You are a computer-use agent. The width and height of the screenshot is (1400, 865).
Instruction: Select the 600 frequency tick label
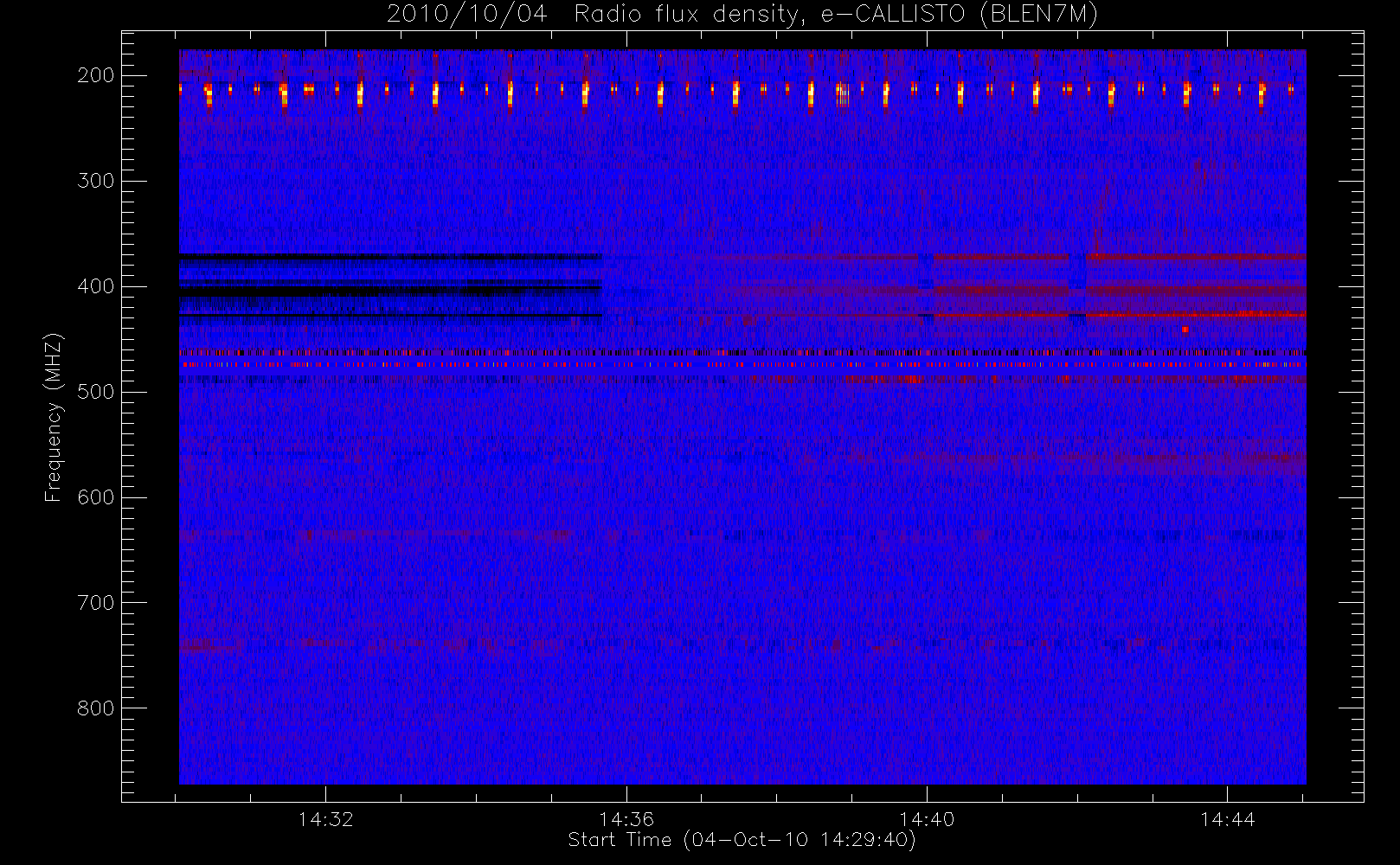pos(96,497)
